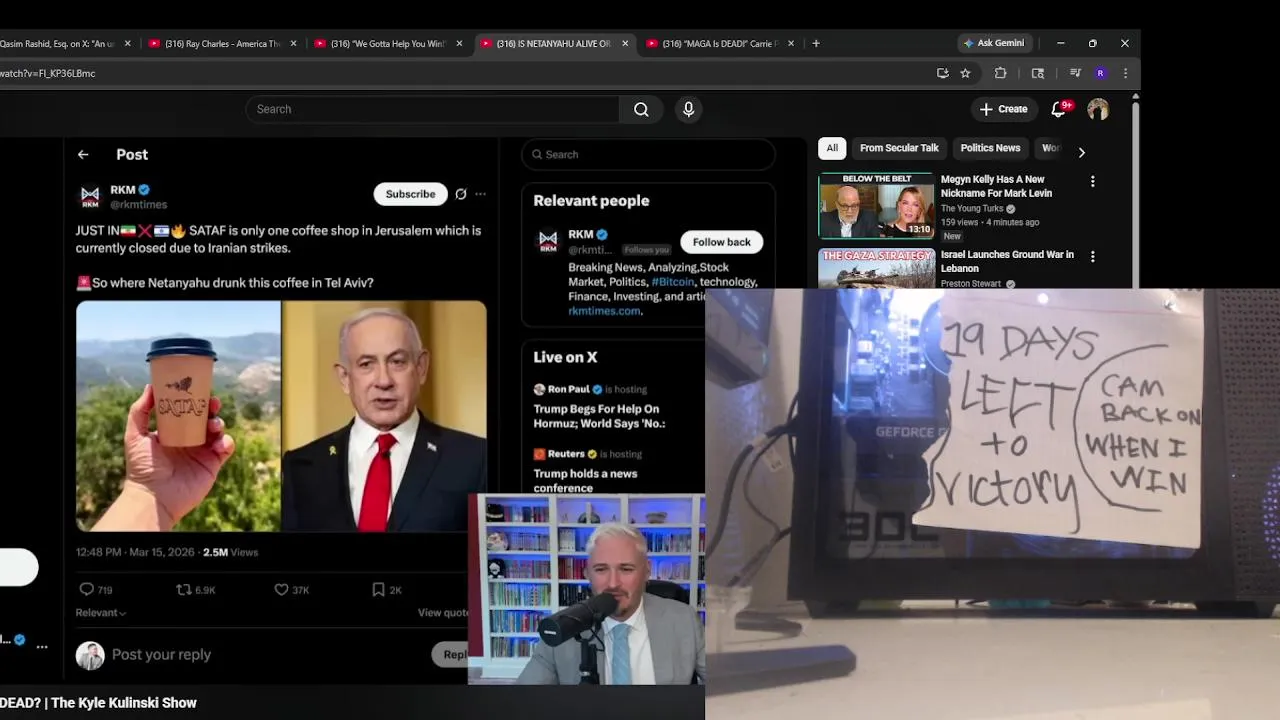The image size is (1280, 720).
Task: Click the X sidebar Search field
Action: pyautogui.click(x=648, y=154)
